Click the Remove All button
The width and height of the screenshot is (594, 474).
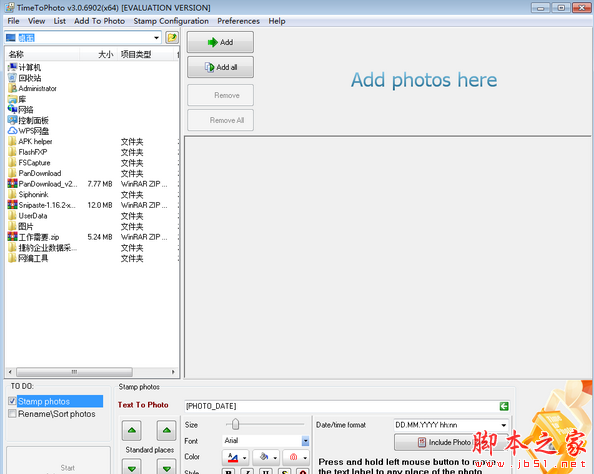click(x=220, y=120)
